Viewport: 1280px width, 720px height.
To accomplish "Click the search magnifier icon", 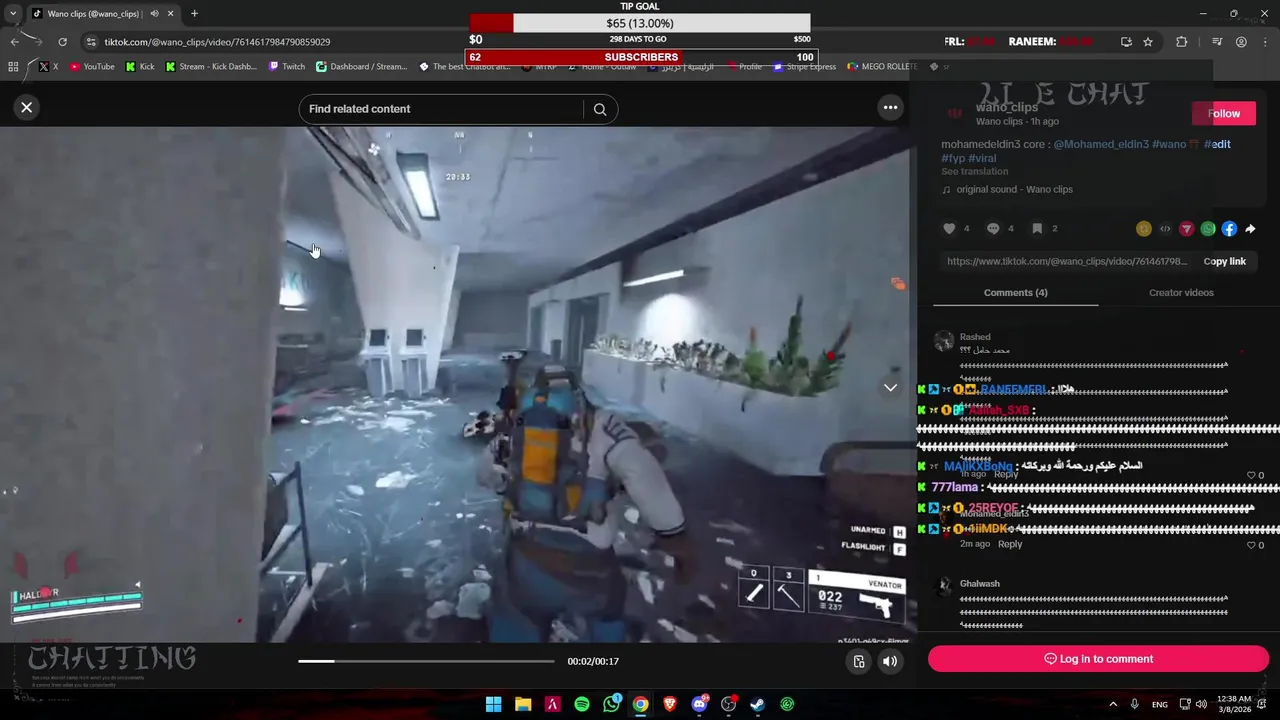I will pos(600,109).
